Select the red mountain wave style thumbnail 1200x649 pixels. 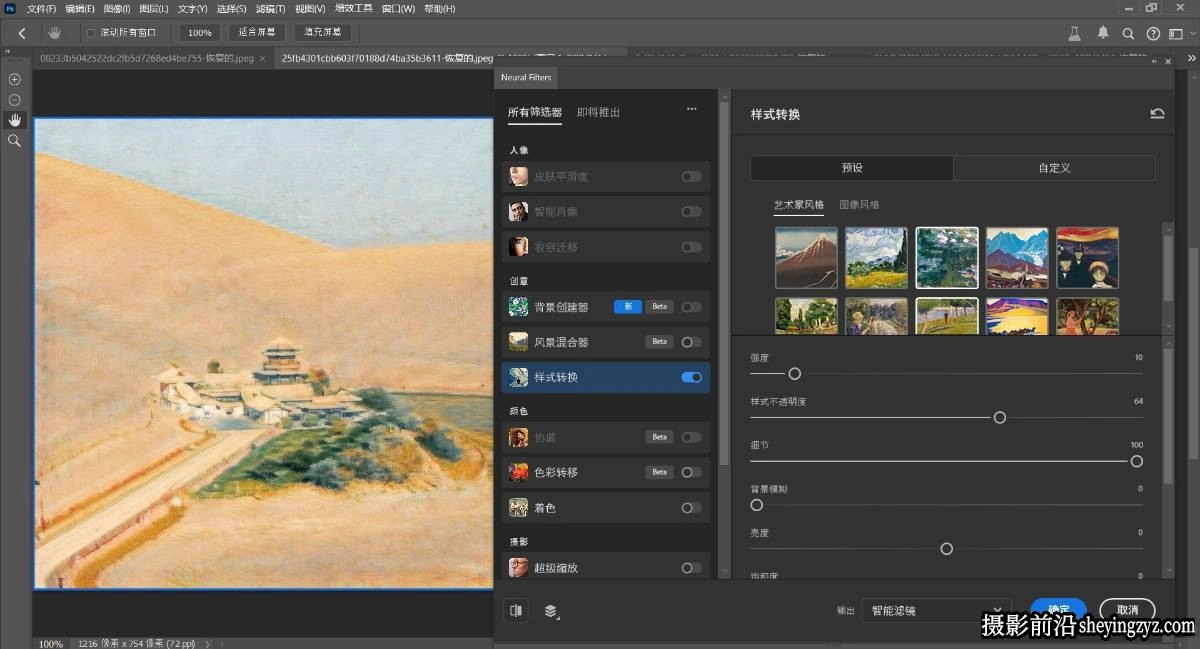(806, 258)
